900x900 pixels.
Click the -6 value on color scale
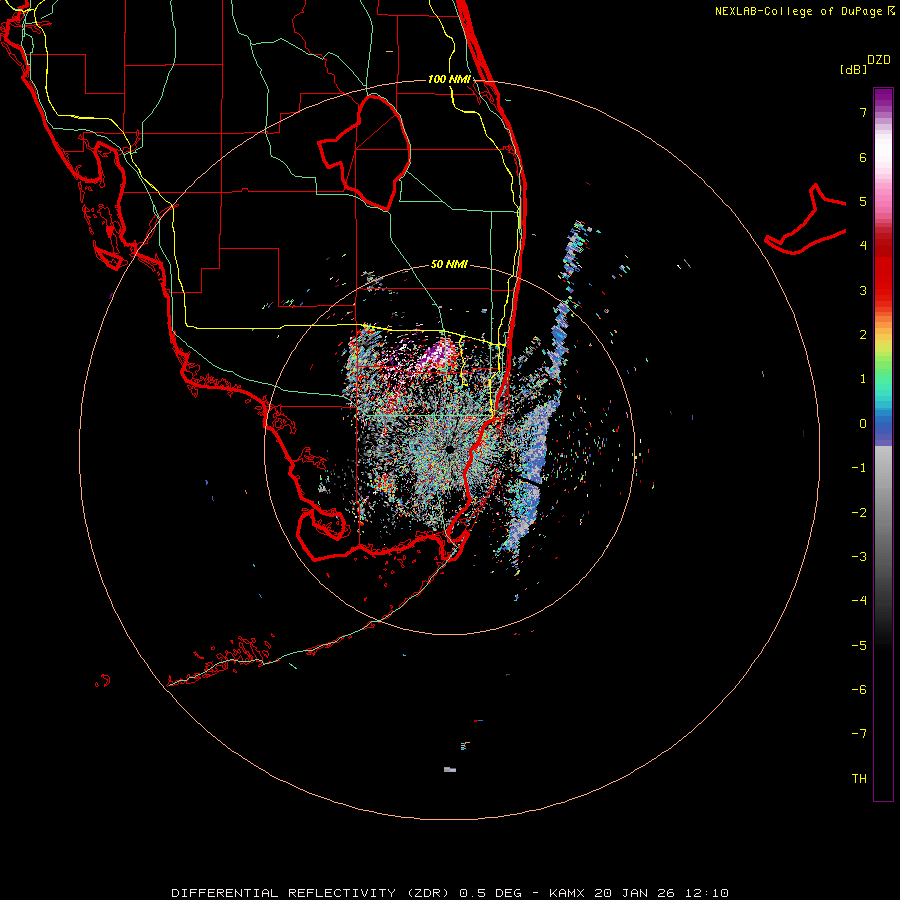[x=859, y=690]
